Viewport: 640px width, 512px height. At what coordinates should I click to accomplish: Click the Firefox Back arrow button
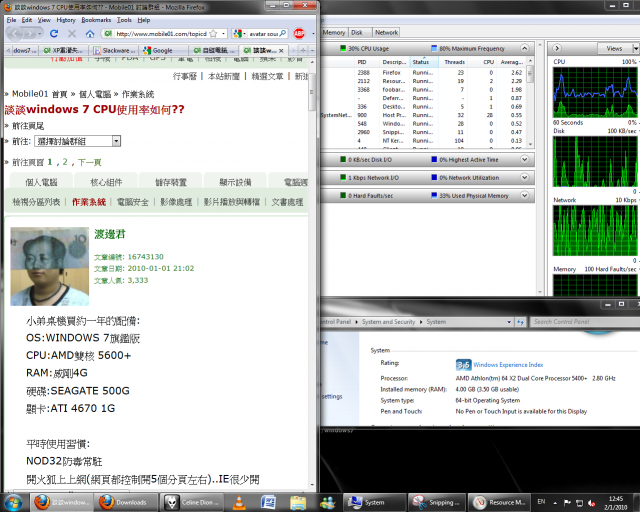[x=14, y=33]
